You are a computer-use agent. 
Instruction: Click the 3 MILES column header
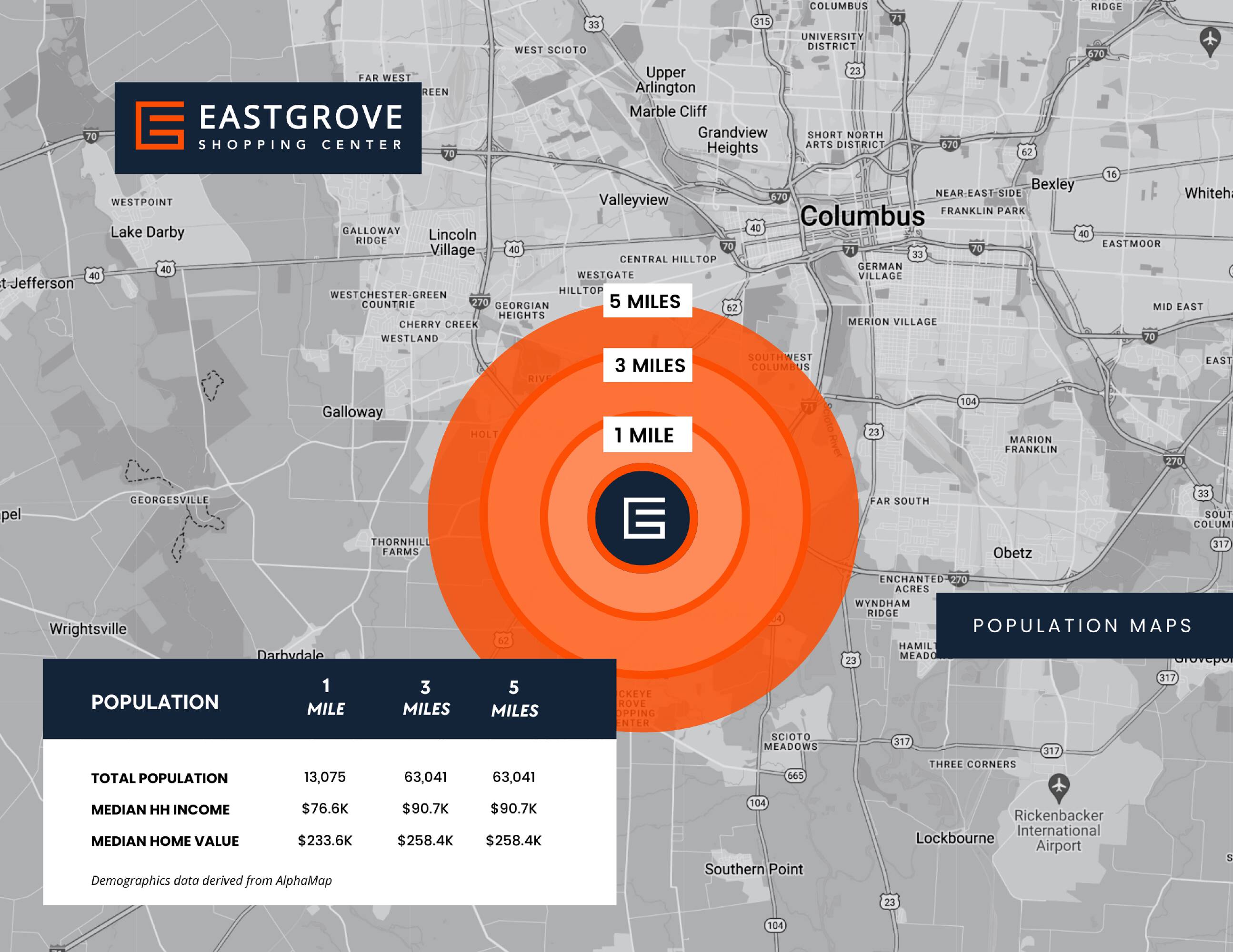[426, 699]
